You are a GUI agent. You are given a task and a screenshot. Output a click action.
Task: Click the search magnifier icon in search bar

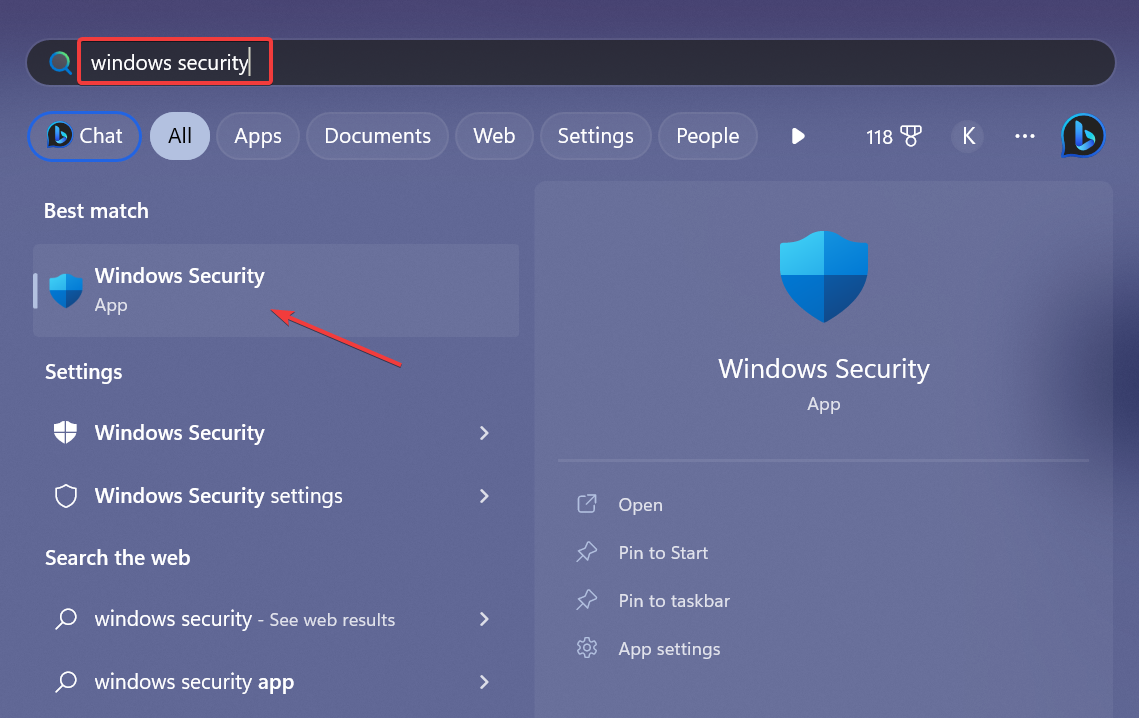tap(60, 62)
